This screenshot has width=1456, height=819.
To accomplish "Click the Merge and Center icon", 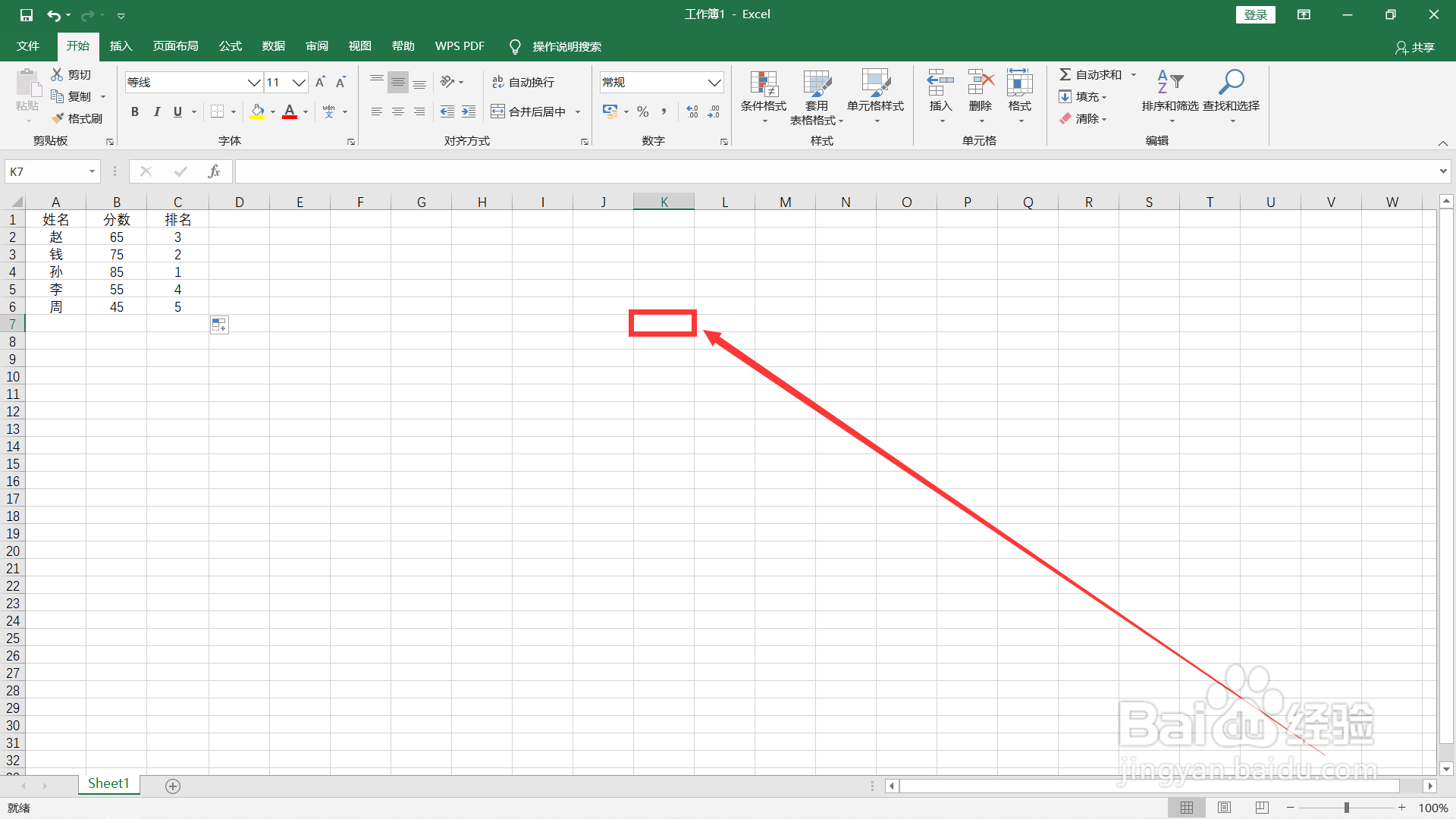I will 497,111.
